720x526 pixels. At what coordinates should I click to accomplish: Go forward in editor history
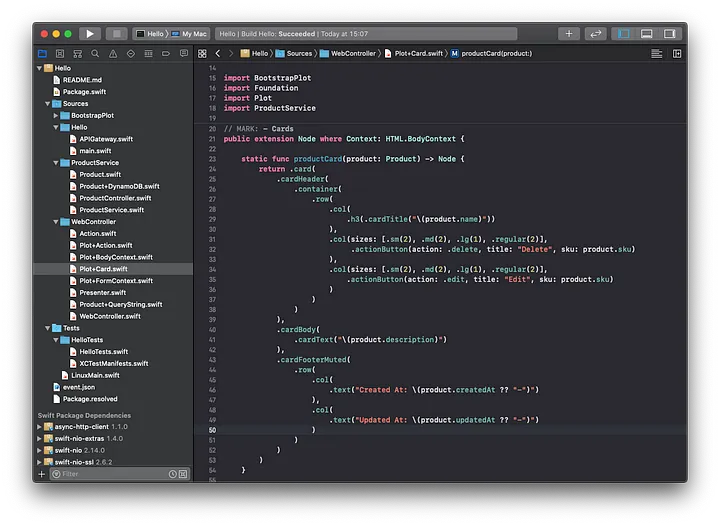[231, 54]
